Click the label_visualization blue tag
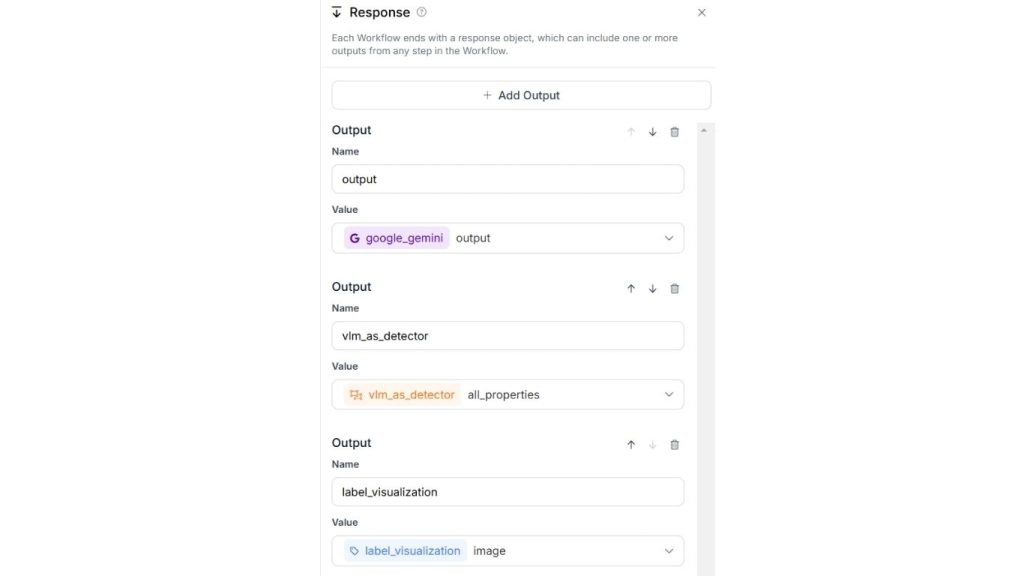 [405, 551]
